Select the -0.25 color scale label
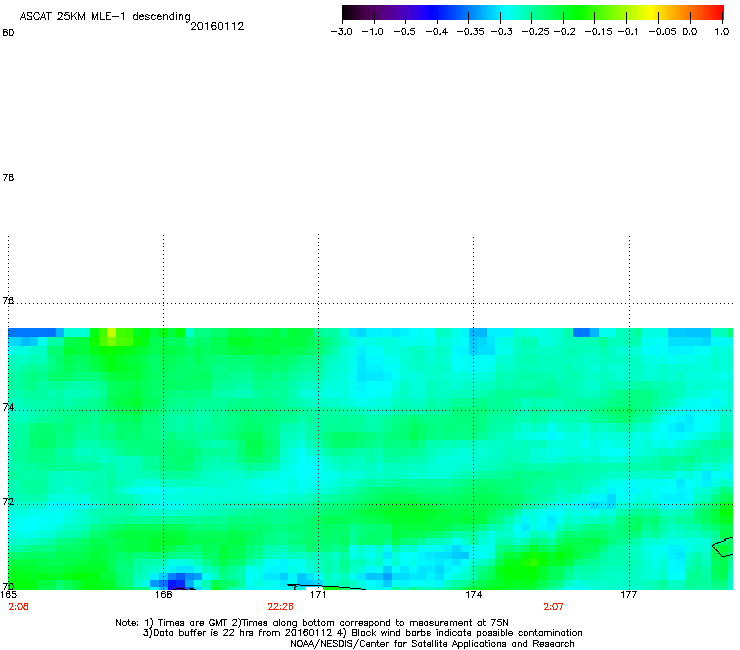Screen dimensions: 740x650 (x=536, y=32)
